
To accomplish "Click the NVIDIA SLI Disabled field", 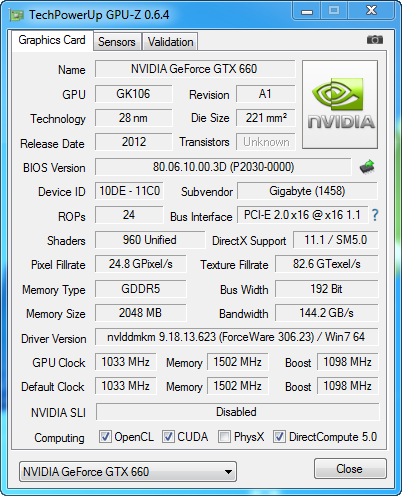I will click(x=237, y=412).
